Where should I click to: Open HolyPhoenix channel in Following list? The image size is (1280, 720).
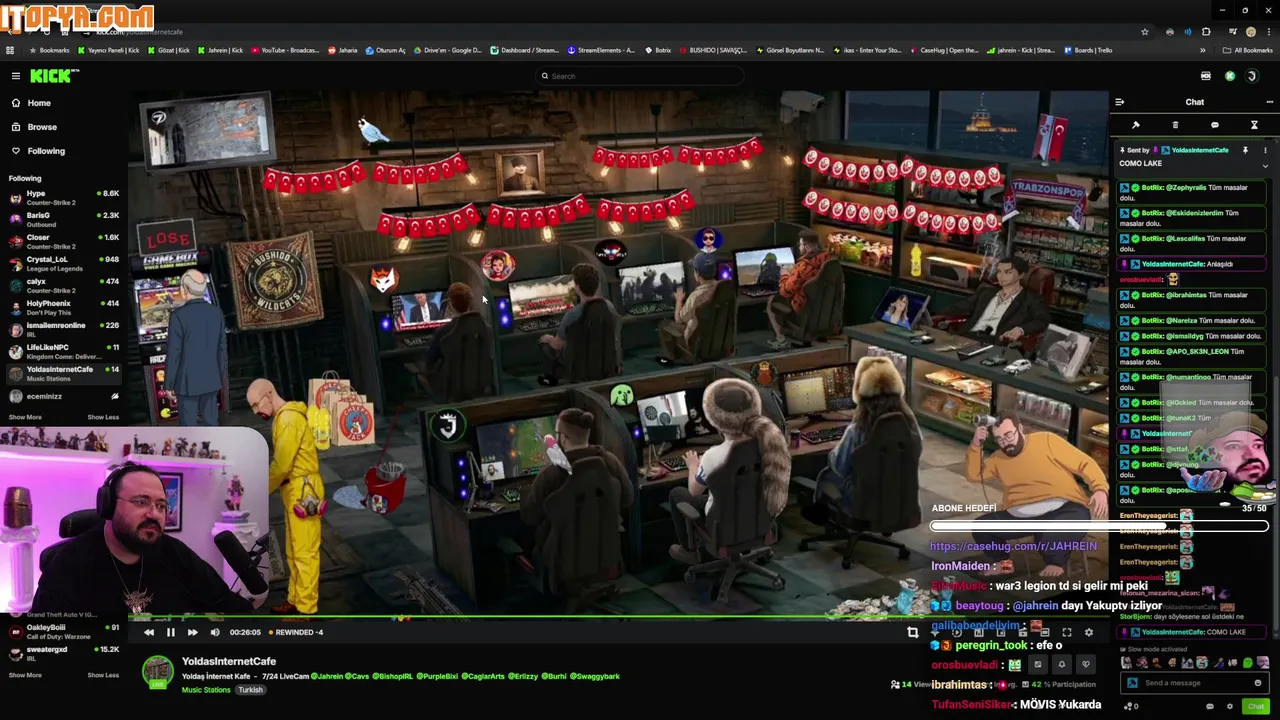coord(62,307)
